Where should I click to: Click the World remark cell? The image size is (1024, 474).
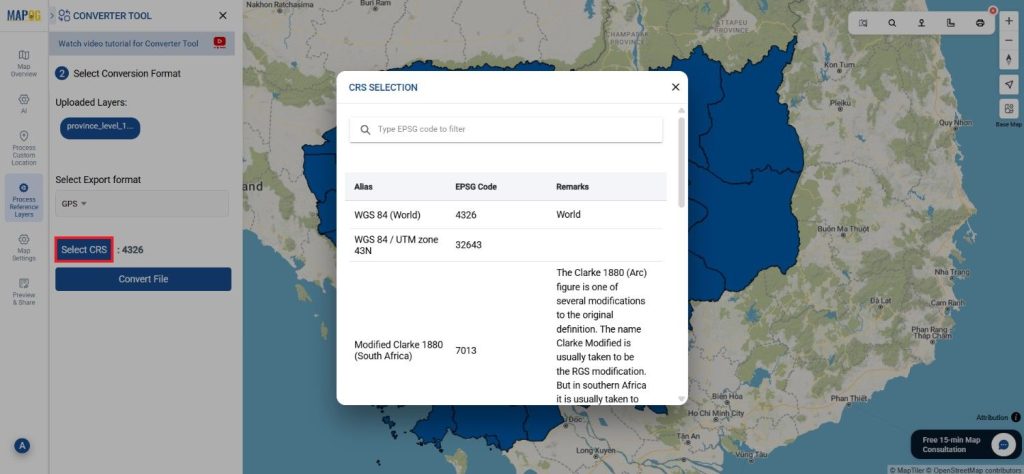[x=568, y=215]
